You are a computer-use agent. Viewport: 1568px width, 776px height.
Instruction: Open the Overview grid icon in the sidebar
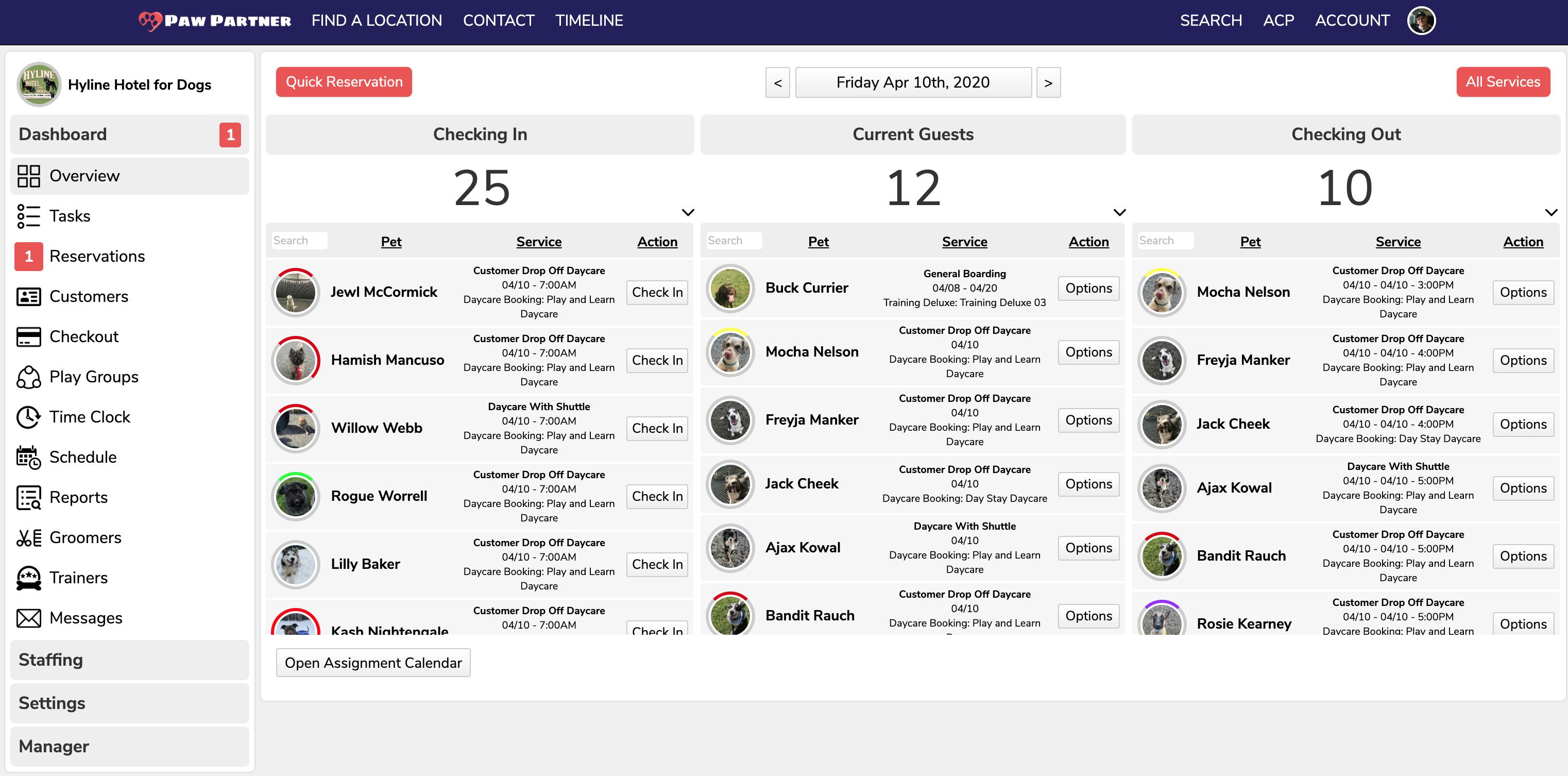[x=28, y=175]
